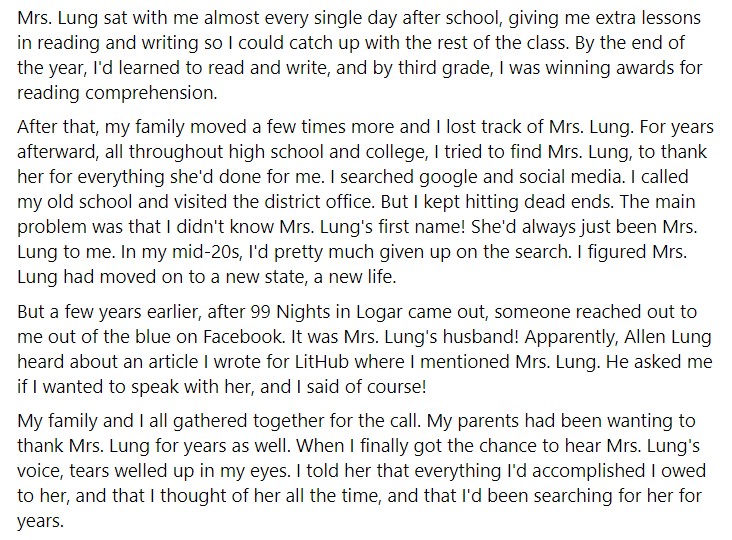
Task: Click the phrase "reading comprehension."
Action: pos(117,93)
